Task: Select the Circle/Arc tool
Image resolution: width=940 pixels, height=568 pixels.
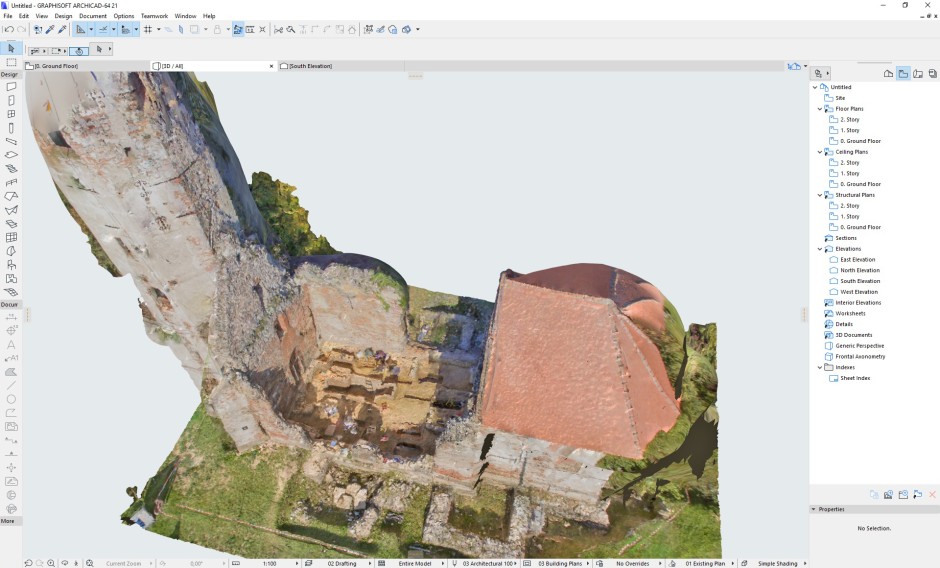Action: point(11,399)
